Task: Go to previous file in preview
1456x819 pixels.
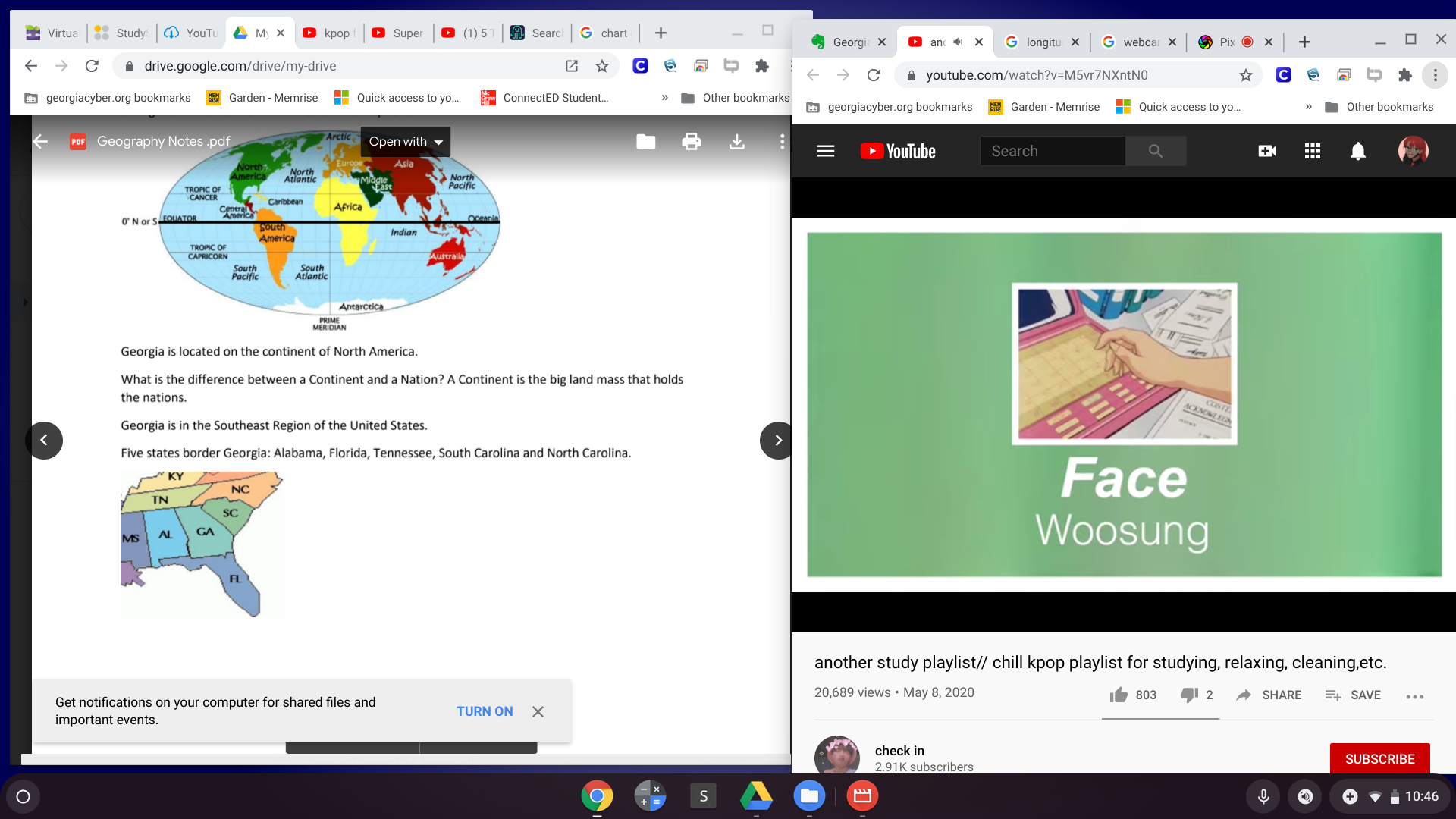Action: point(44,440)
